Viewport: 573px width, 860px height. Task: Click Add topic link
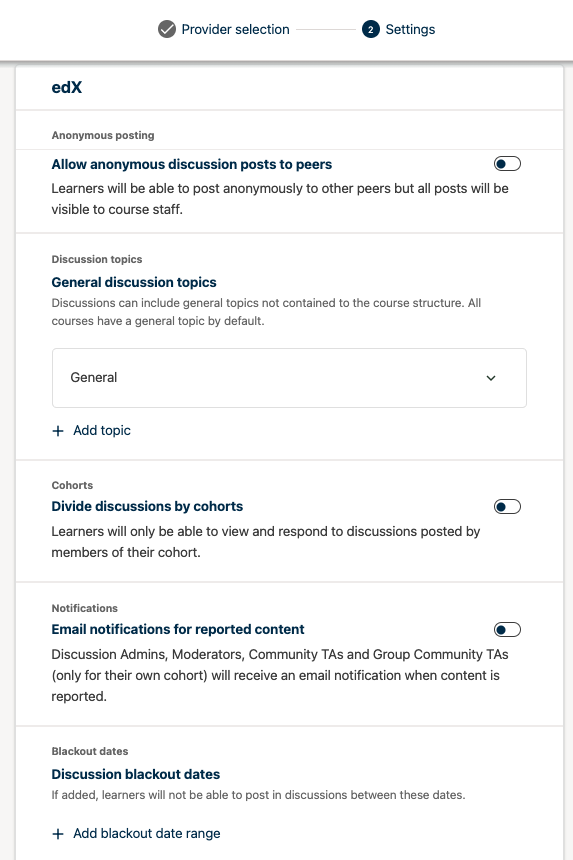[102, 431]
